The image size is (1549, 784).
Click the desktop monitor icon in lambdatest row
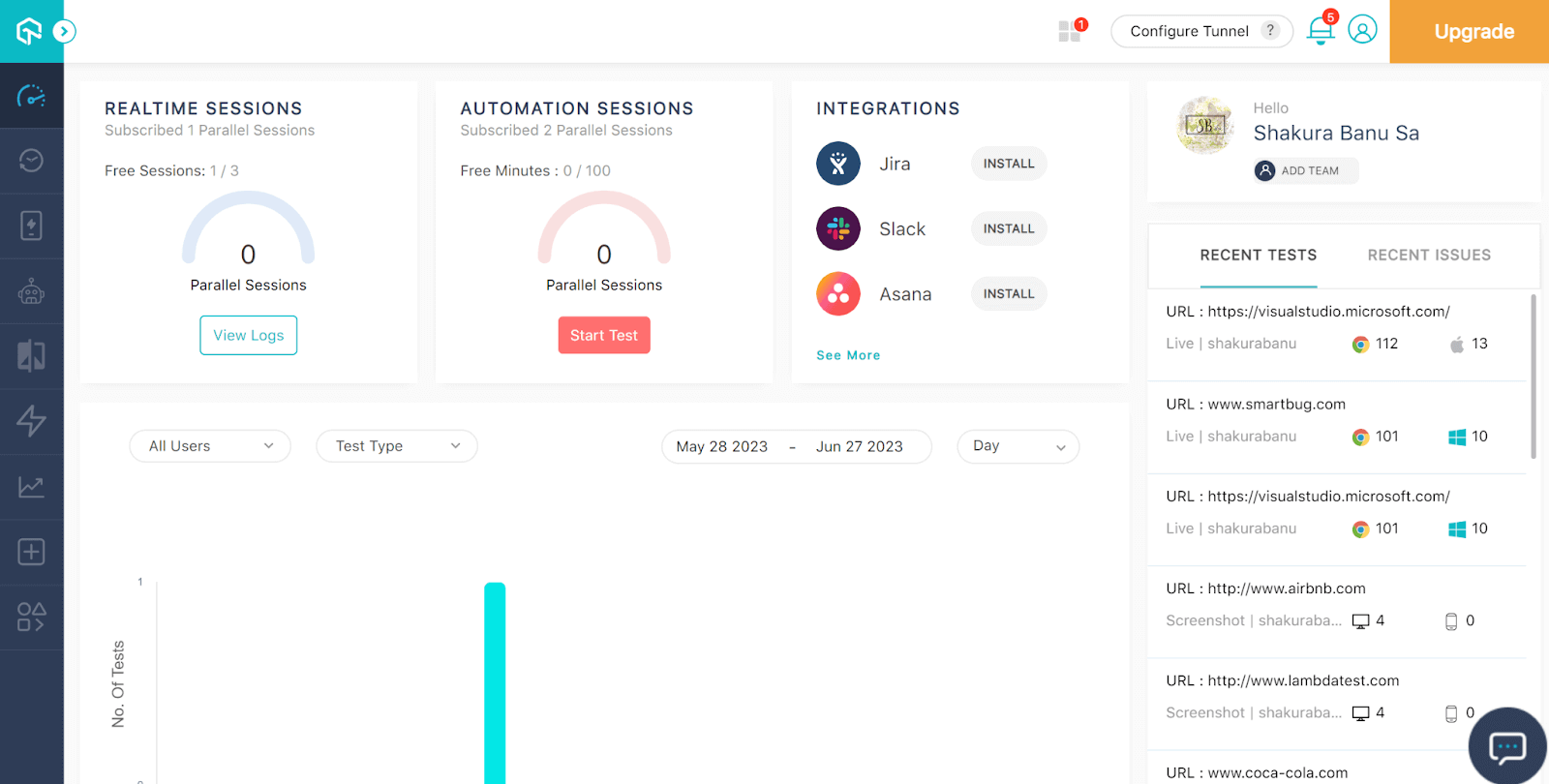pos(1361,713)
